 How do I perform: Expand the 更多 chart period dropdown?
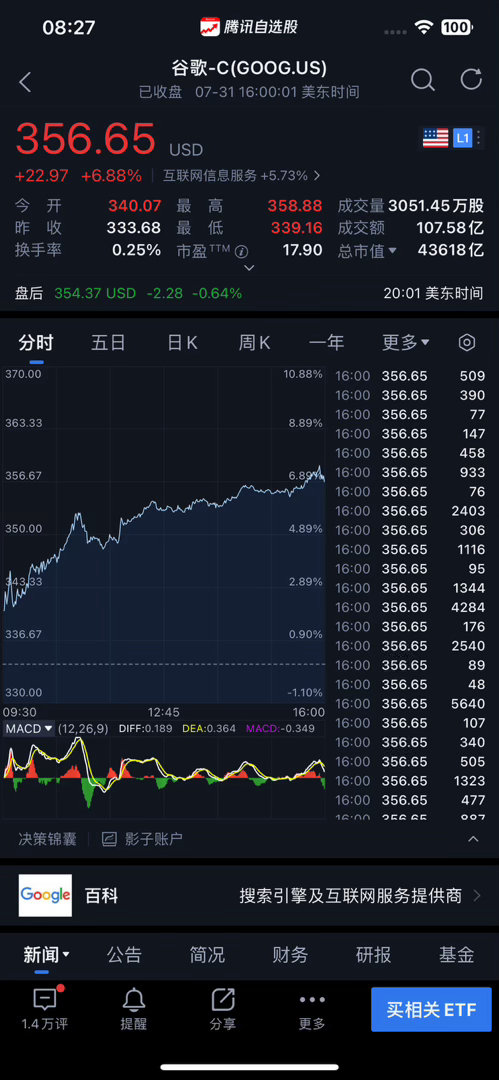(406, 342)
